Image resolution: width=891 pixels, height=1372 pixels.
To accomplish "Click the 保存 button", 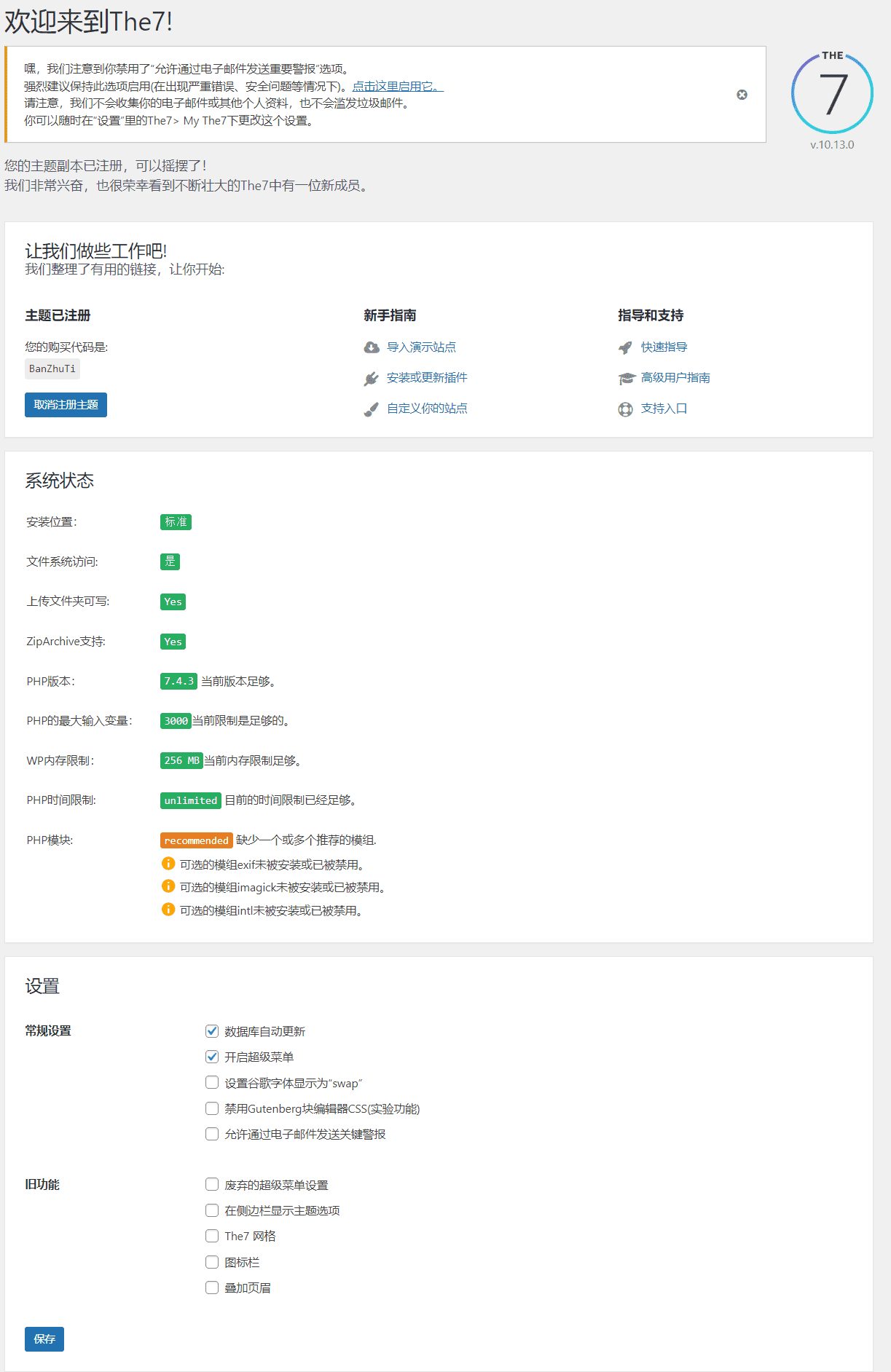I will click(x=44, y=1339).
